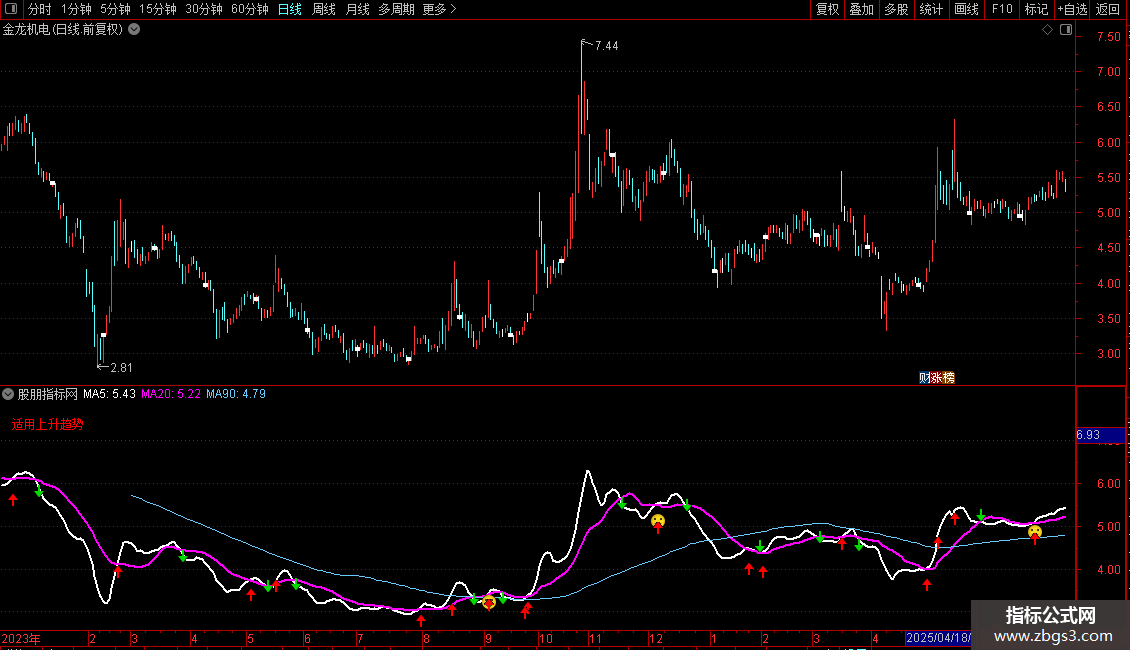Click the 股朋指标网 indicator name
Screen dimensions: 1130x650
click(48, 394)
